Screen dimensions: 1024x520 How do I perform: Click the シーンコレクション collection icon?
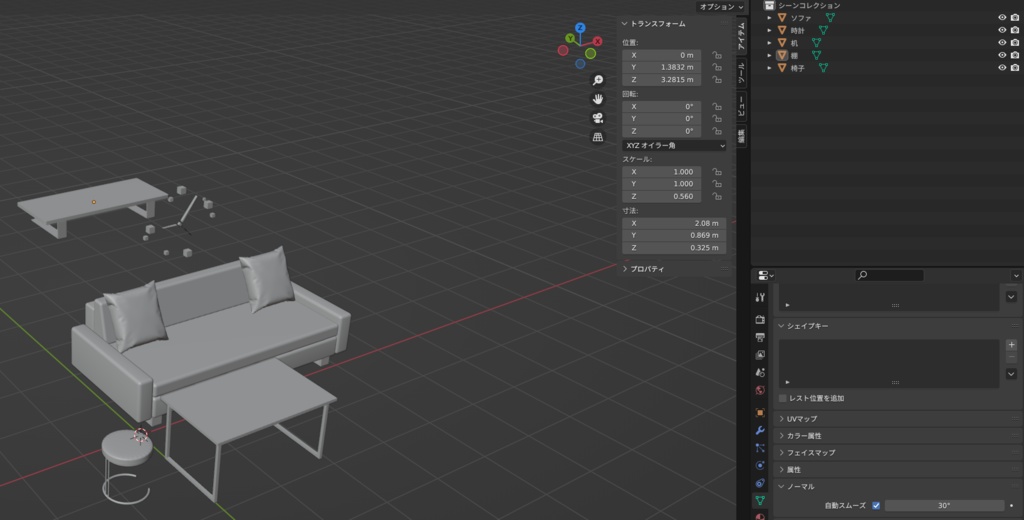[769, 5]
